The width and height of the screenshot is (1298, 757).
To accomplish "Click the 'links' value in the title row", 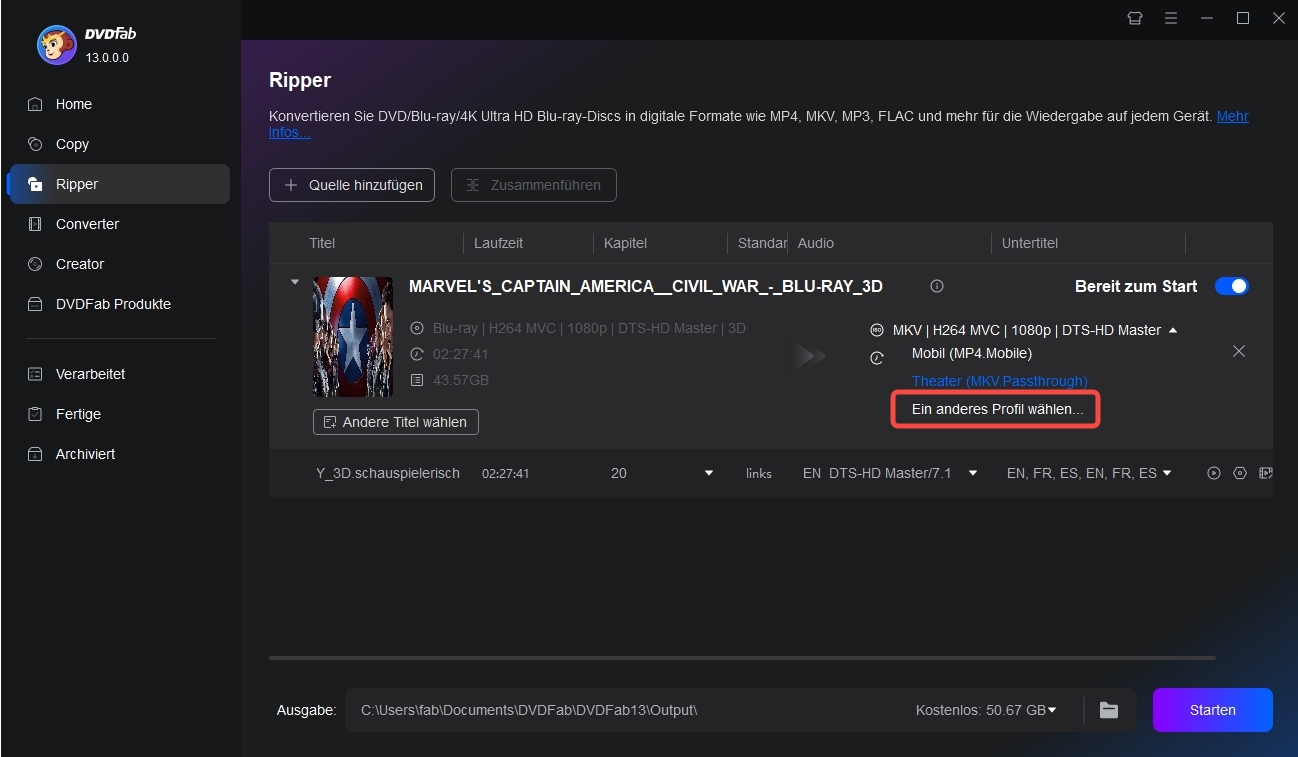I will click(759, 473).
